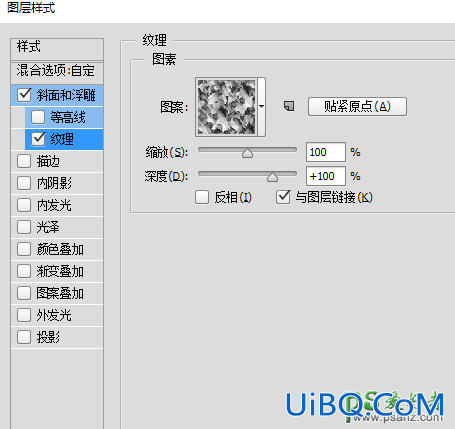Click the new preset from pattern icon
Image resolution: width=455 pixels, height=429 pixels.
(289, 106)
